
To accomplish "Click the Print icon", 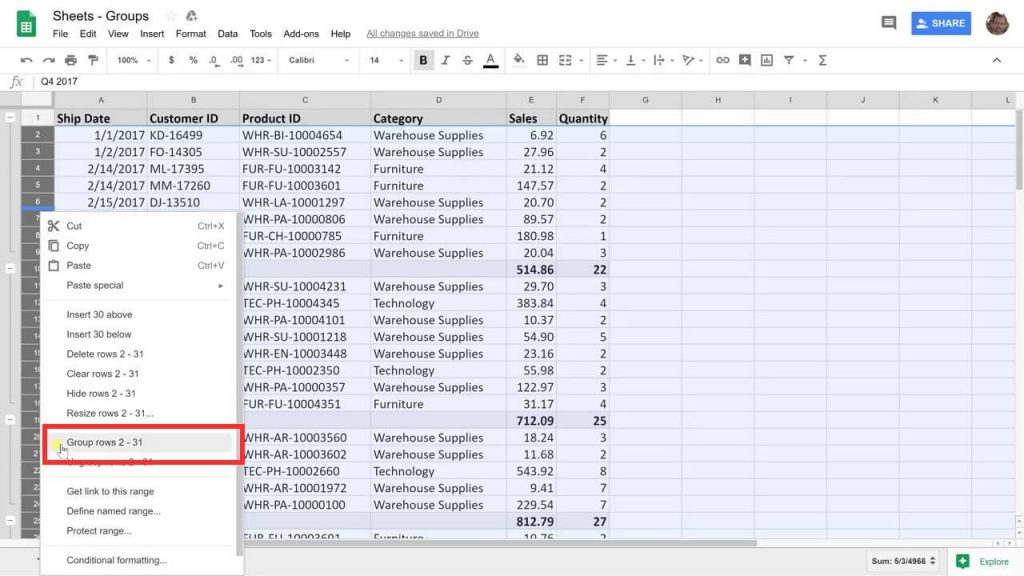I will point(70,61).
